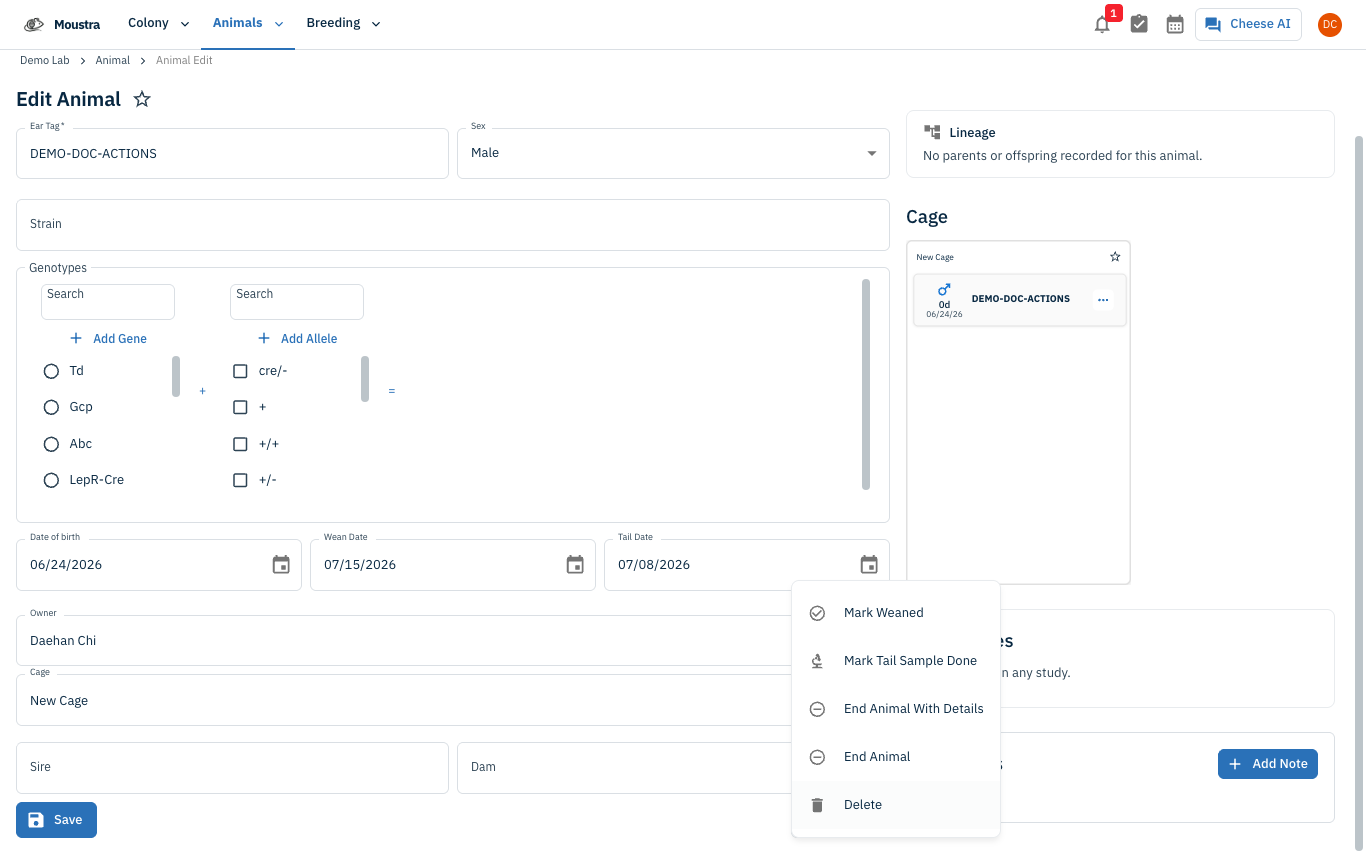Image resolution: width=1366 pixels, height=854 pixels.
Task: Click the male symbol icon in cage card
Action: pos(944,290)
